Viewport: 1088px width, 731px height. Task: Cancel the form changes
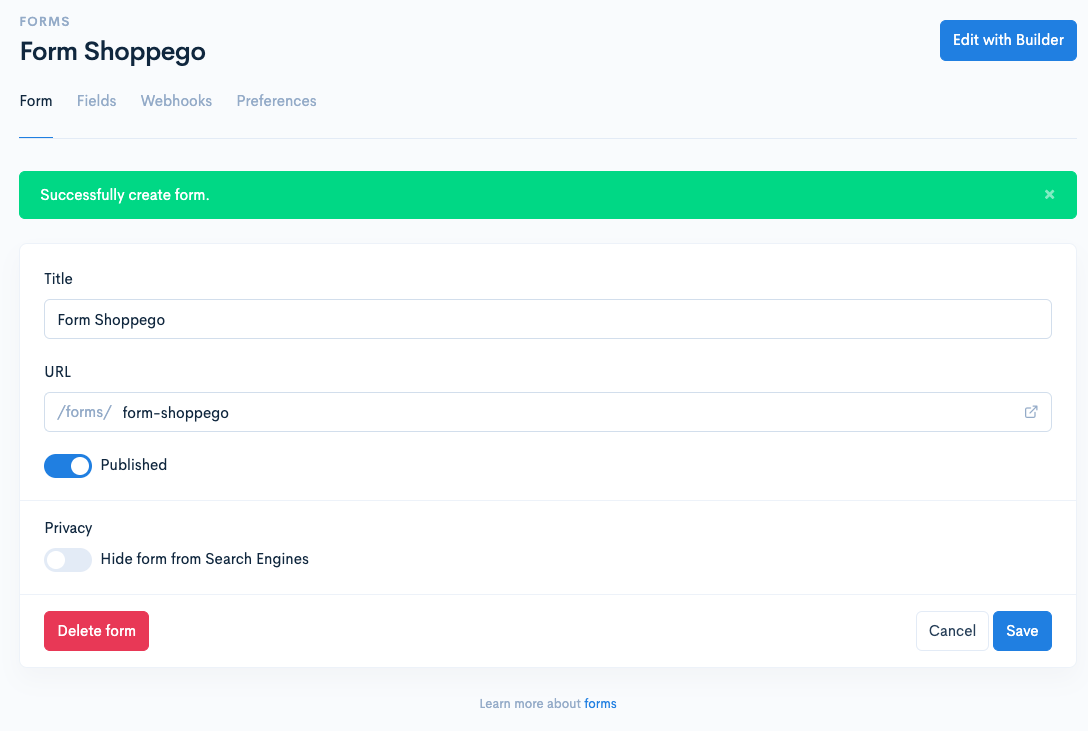pos(952,631)
